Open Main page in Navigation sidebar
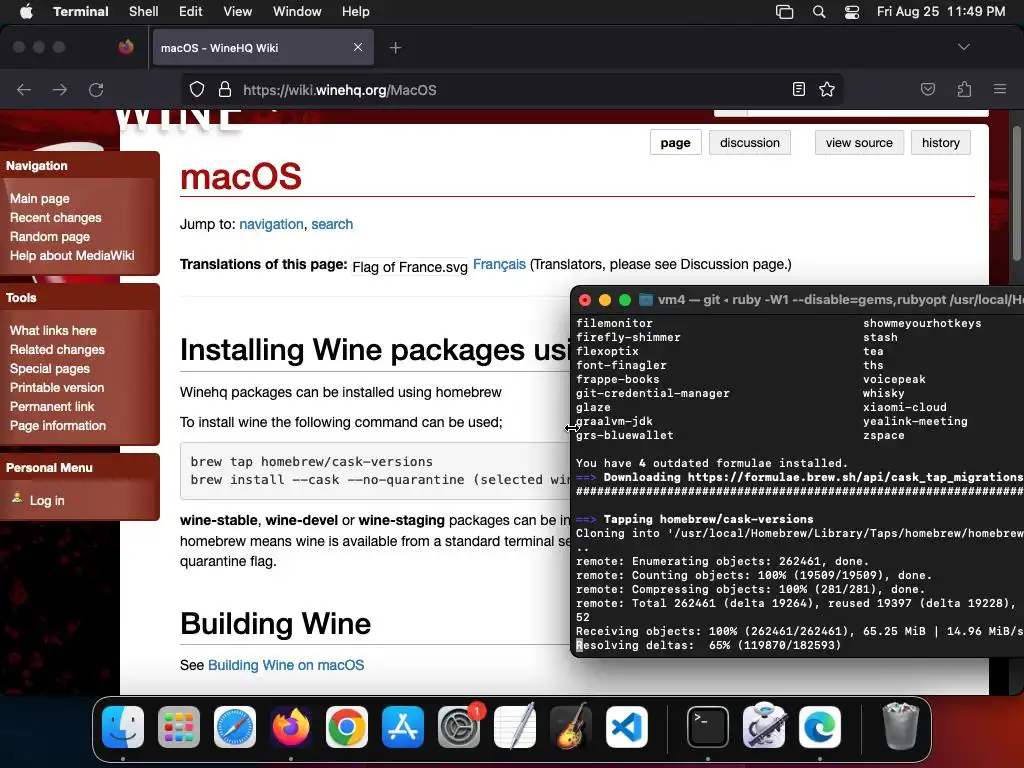 (39, 199)
